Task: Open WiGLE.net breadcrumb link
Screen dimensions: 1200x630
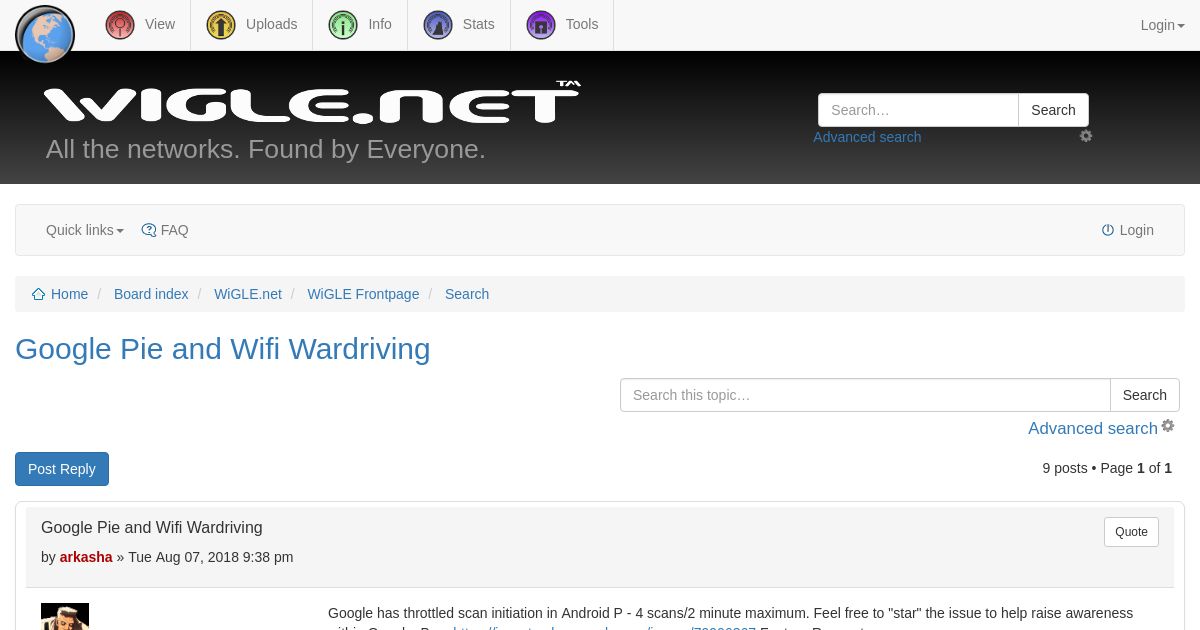Action: (248, 294)
